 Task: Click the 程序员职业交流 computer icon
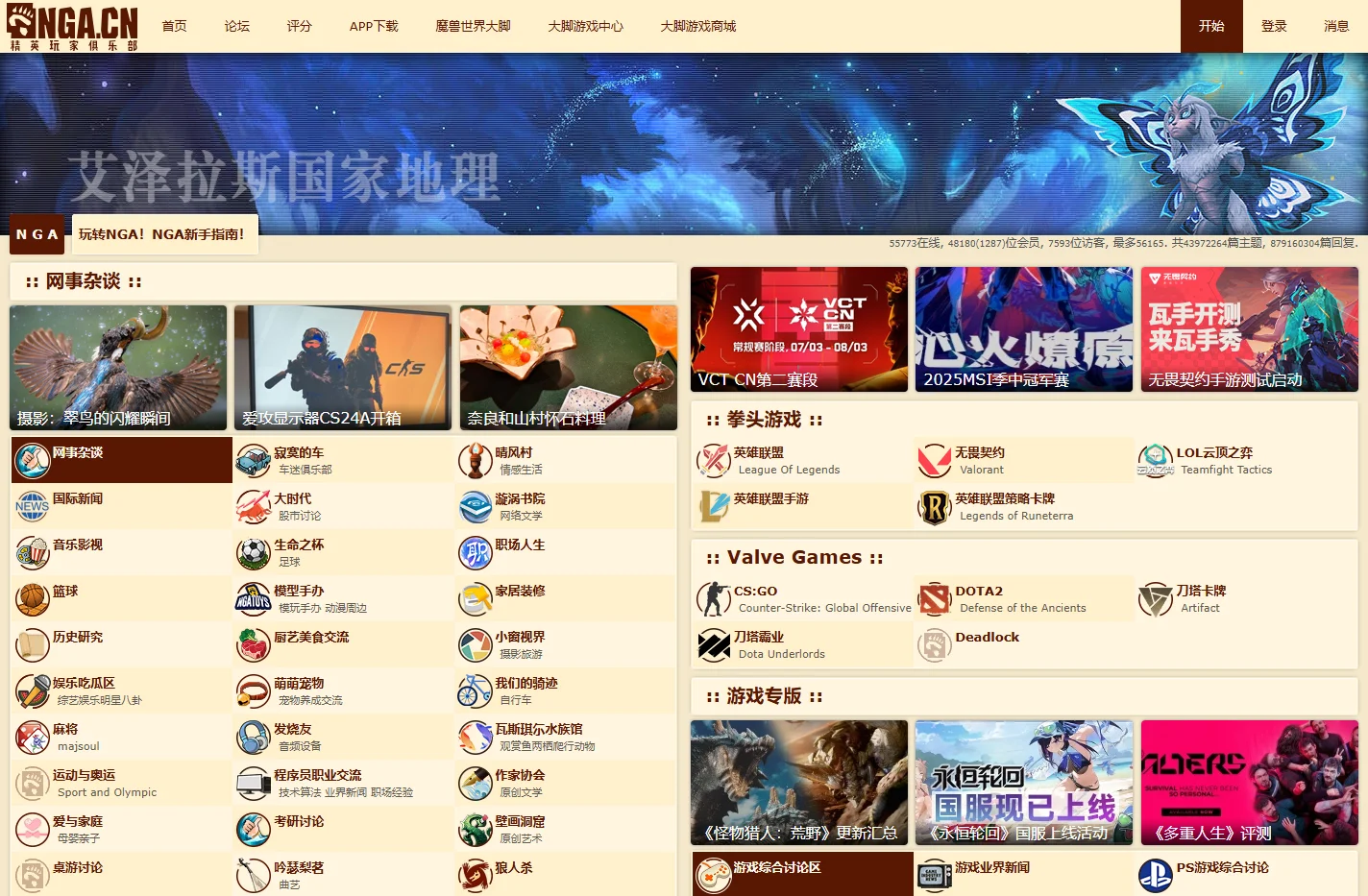(x=254, y=783)
